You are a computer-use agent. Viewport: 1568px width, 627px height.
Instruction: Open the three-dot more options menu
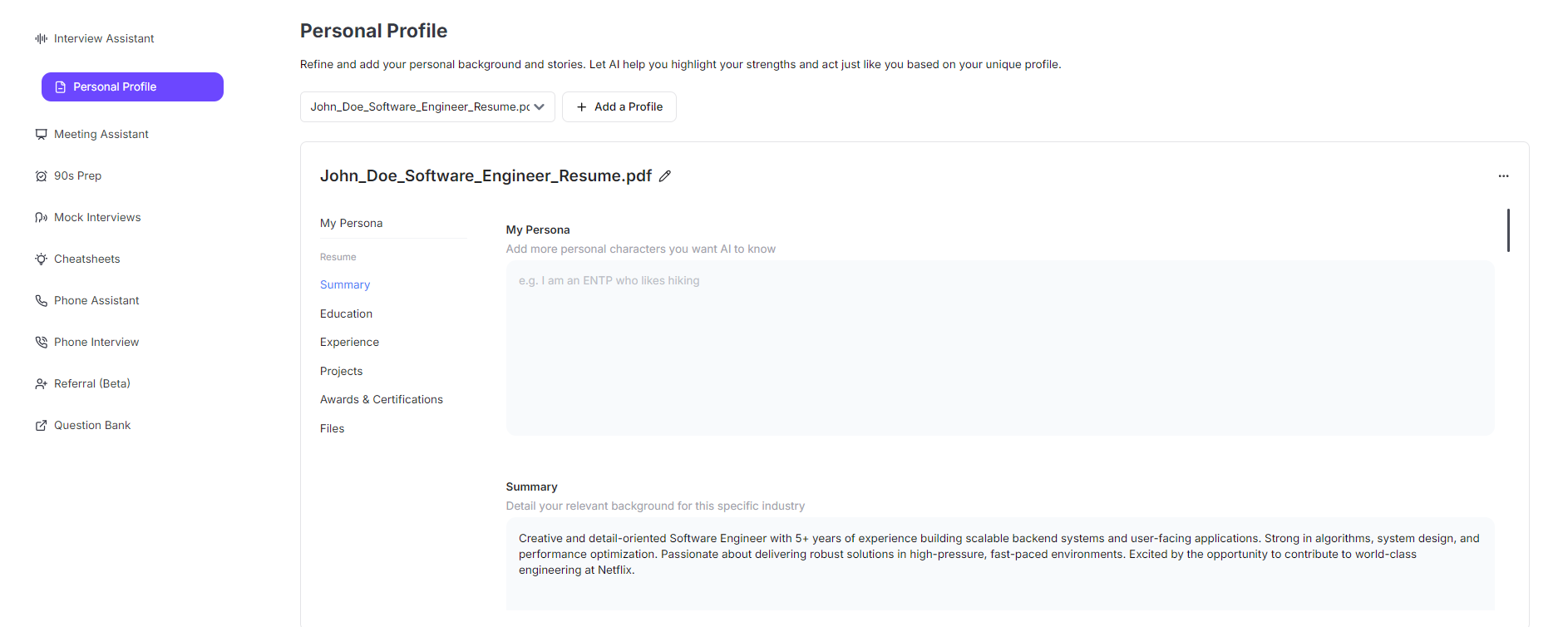[x=1503, y=176]
